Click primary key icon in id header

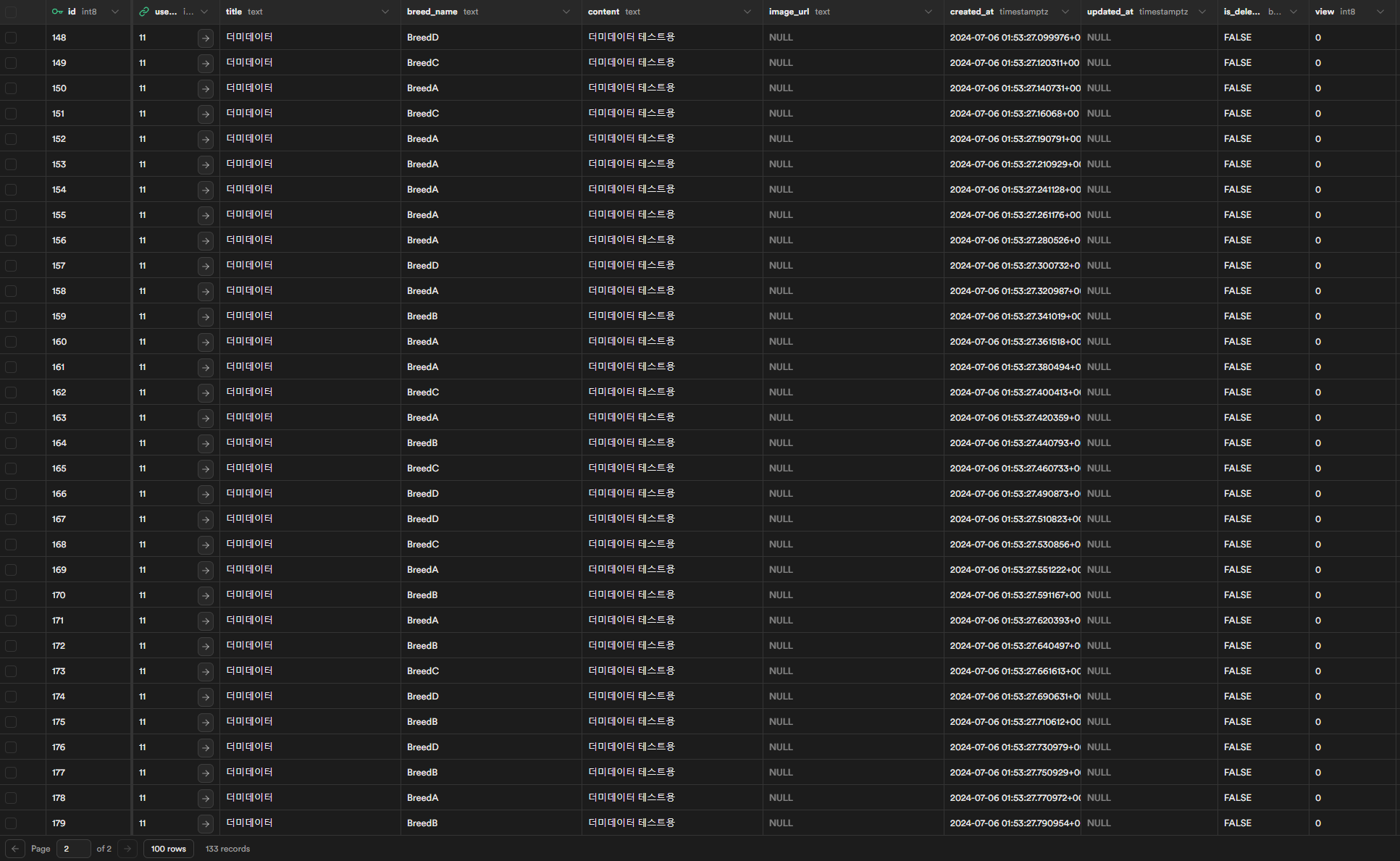[x=57, y=12]
